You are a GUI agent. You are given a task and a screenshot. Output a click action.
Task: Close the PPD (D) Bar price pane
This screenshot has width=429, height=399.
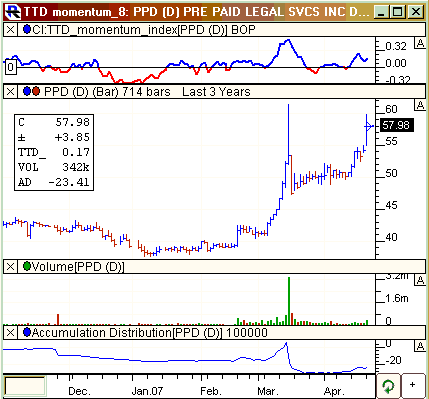(x=10, y=92)
